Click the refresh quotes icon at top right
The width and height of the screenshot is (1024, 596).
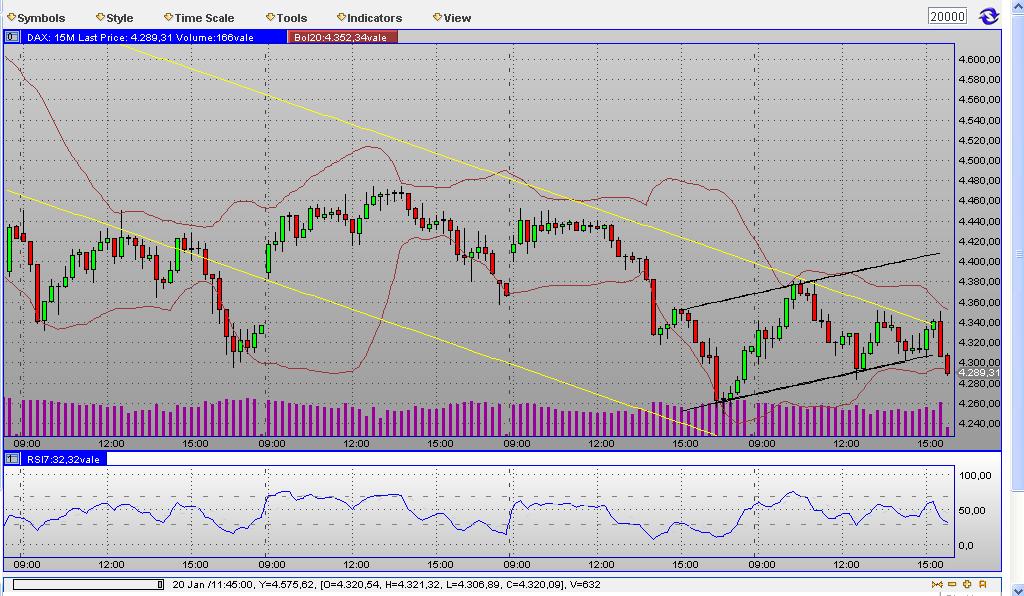pos(988,16)
